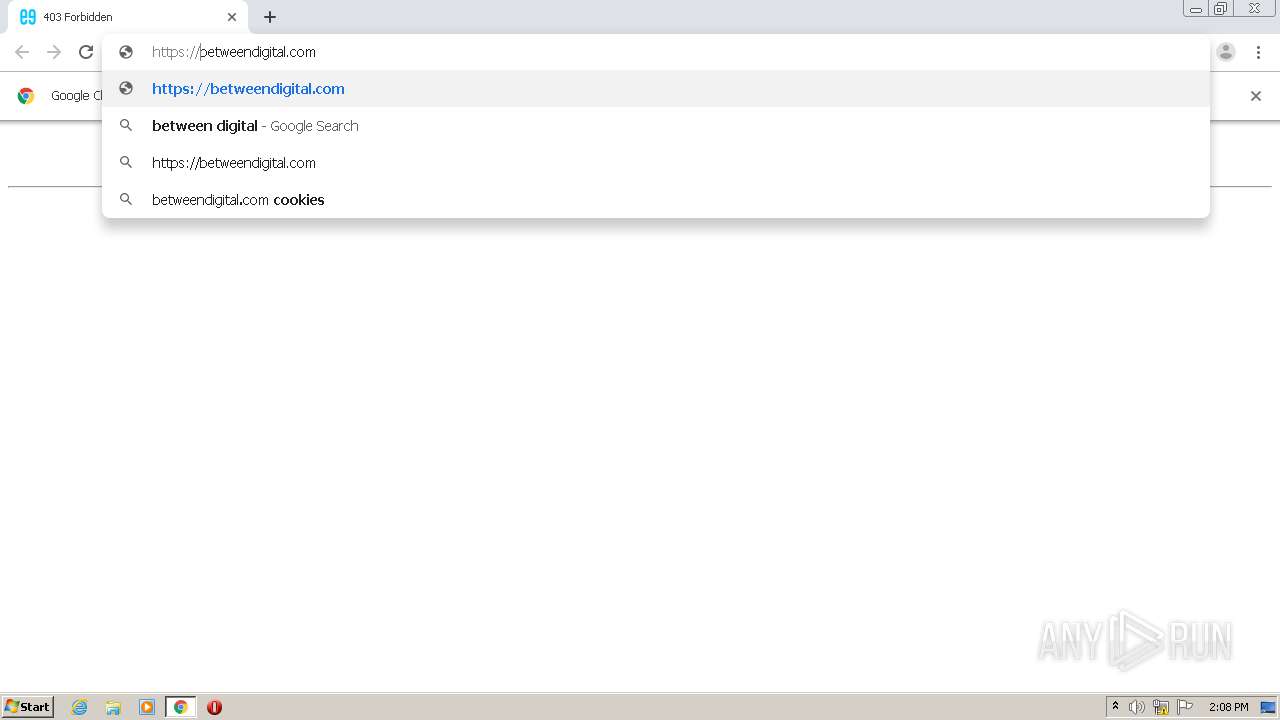Close the 403 Forbidden tab
1280x720 pixels.
tap(232, 17)
